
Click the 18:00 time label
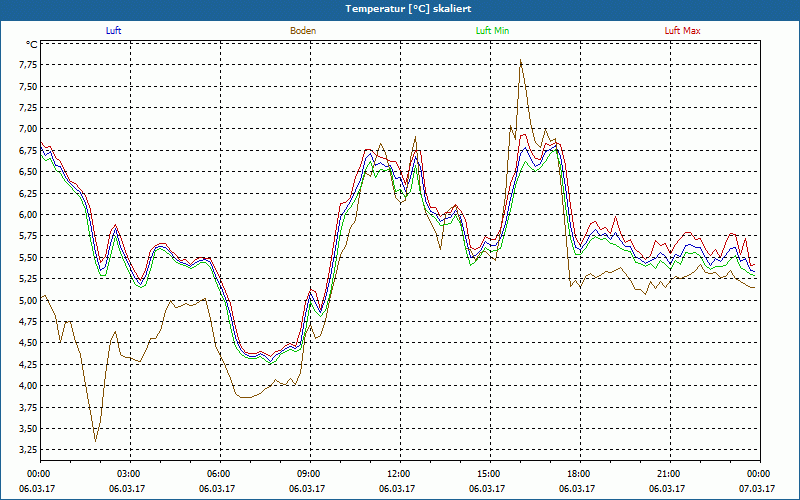point(578,474)
